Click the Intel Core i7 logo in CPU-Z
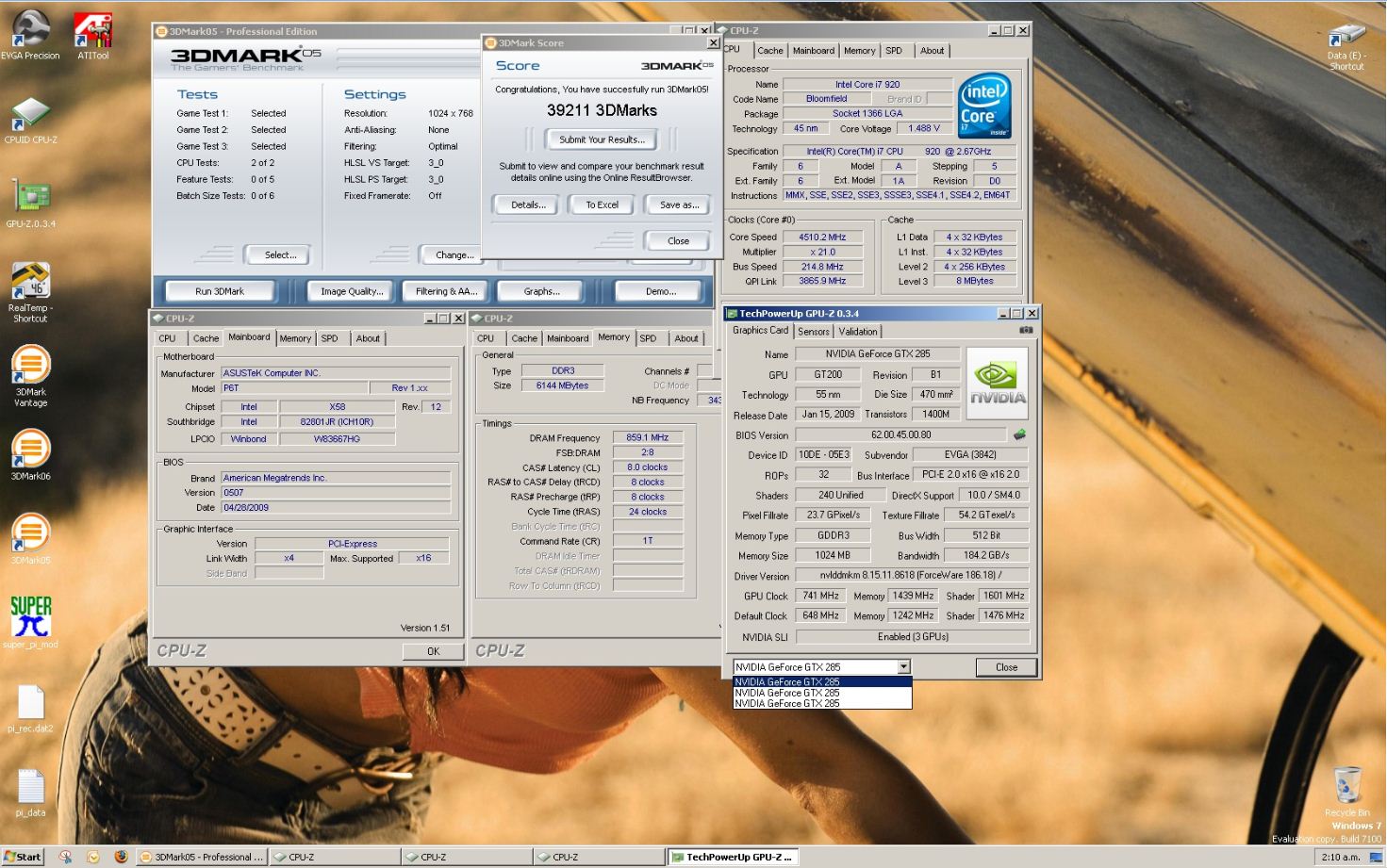 click(x=984, y=106)
